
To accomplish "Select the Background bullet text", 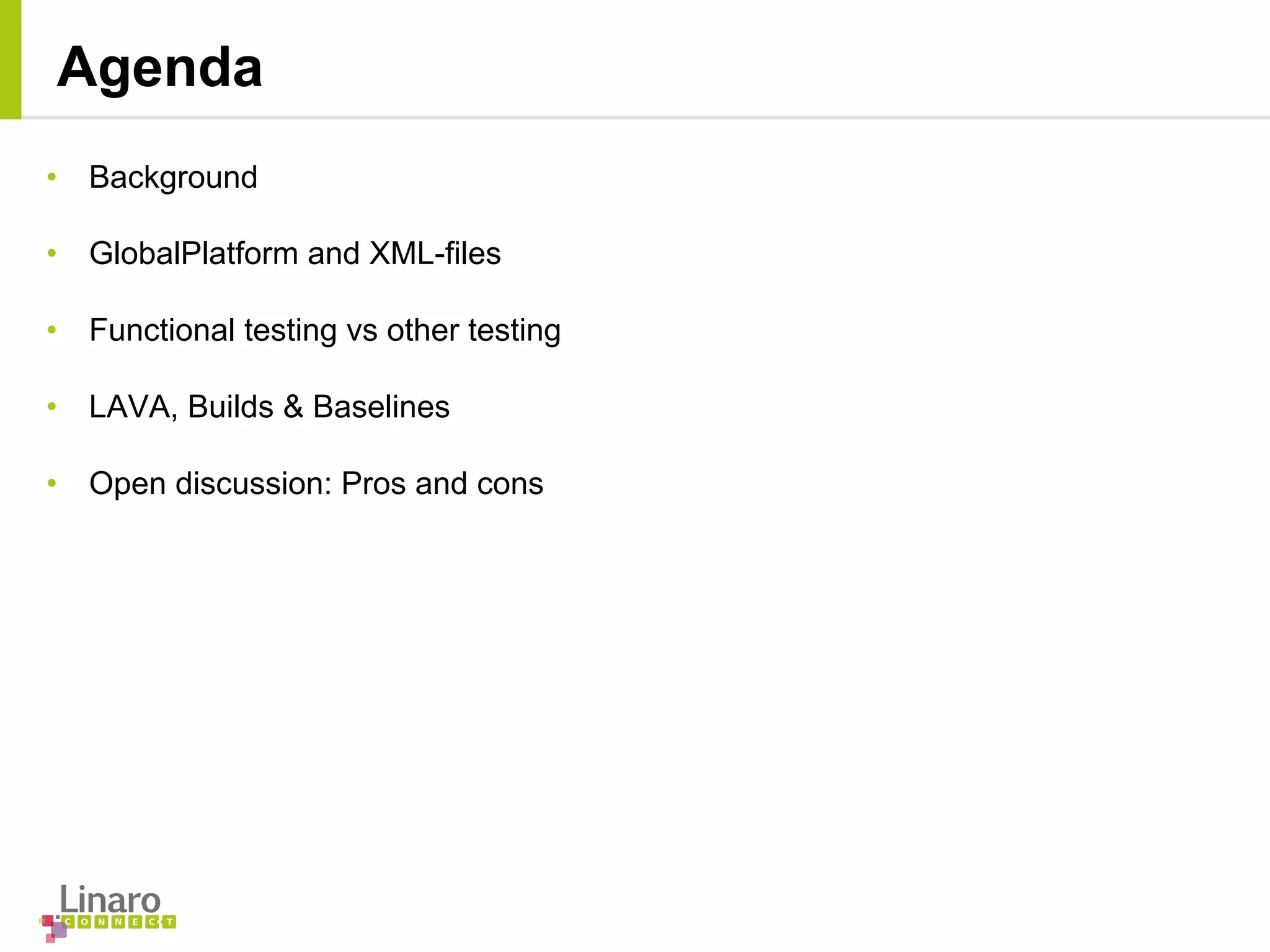I will (x=173, y=178).
